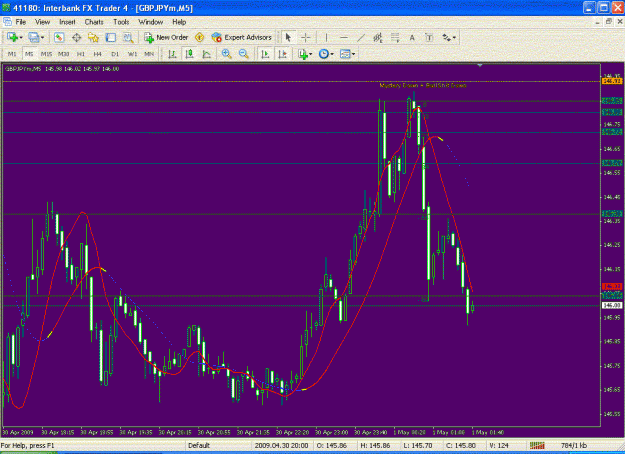Screen dimensions: 625x454
Task: Switch chart to Candlesticks mode
Action: (189, 54)
